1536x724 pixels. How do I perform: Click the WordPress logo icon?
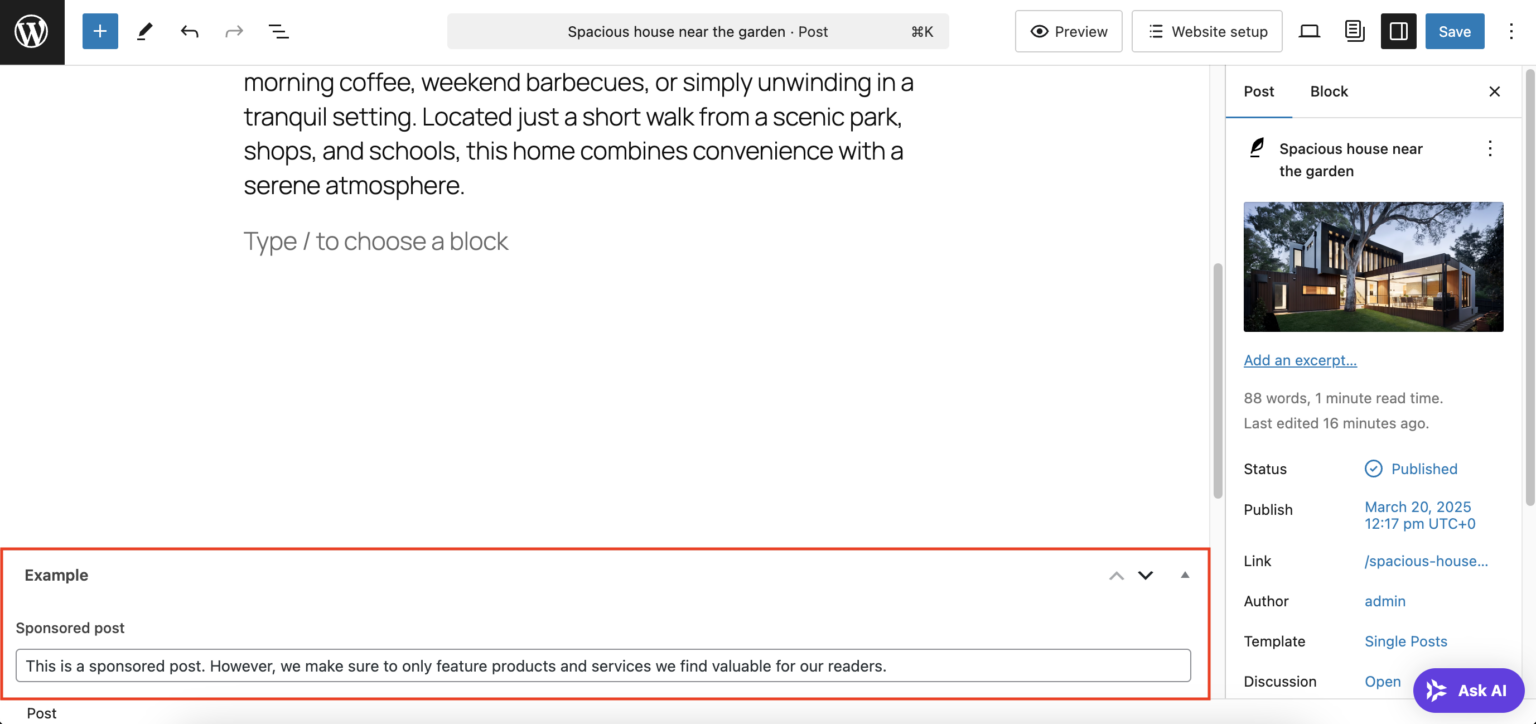point(31,31)
